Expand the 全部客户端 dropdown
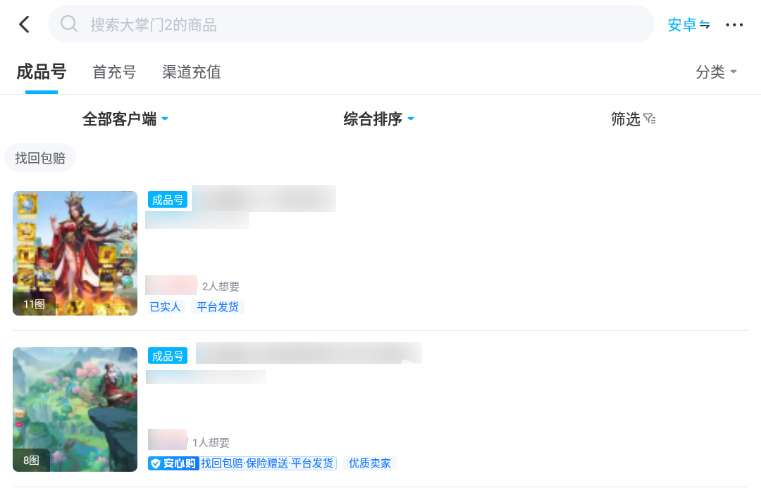Screen dimensions: 761x495 [125, 119]
